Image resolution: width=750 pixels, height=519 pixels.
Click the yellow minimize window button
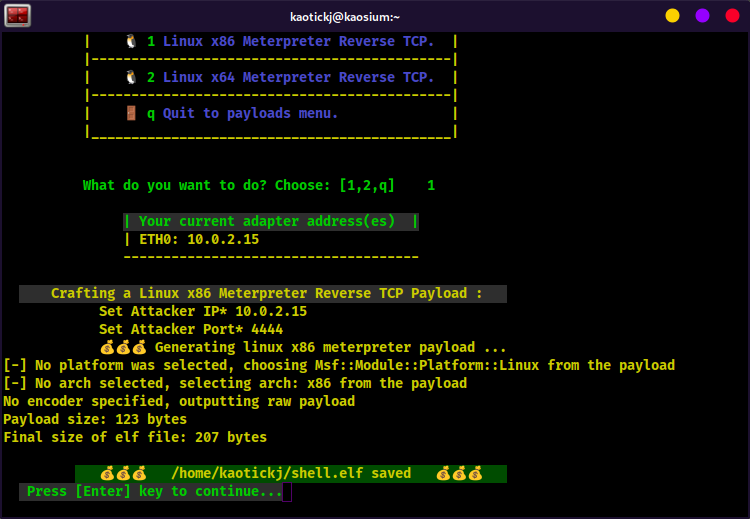[672, 16]
